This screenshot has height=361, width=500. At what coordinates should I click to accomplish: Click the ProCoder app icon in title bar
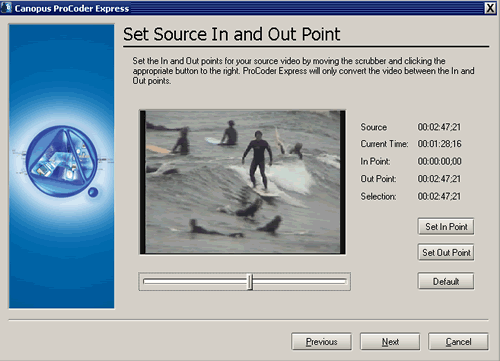7,8
